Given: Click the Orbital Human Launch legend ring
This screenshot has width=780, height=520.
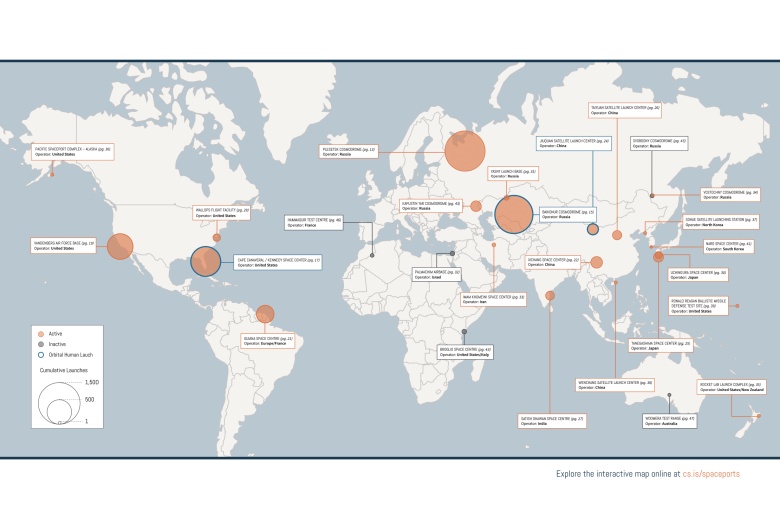Looking at the screenshot, I should click(x=40, y=355).
